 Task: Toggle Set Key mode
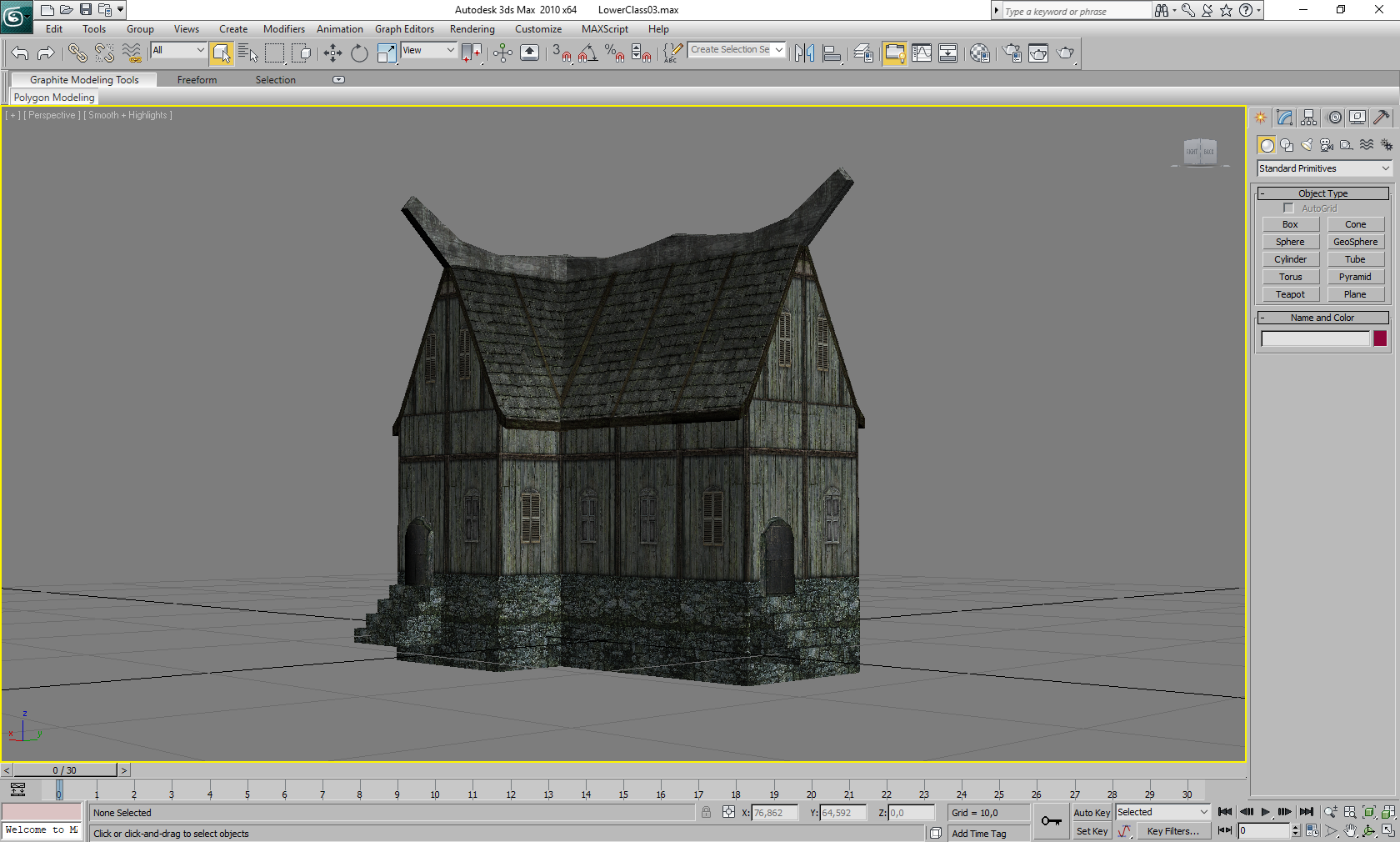(x=1092, y=831)
